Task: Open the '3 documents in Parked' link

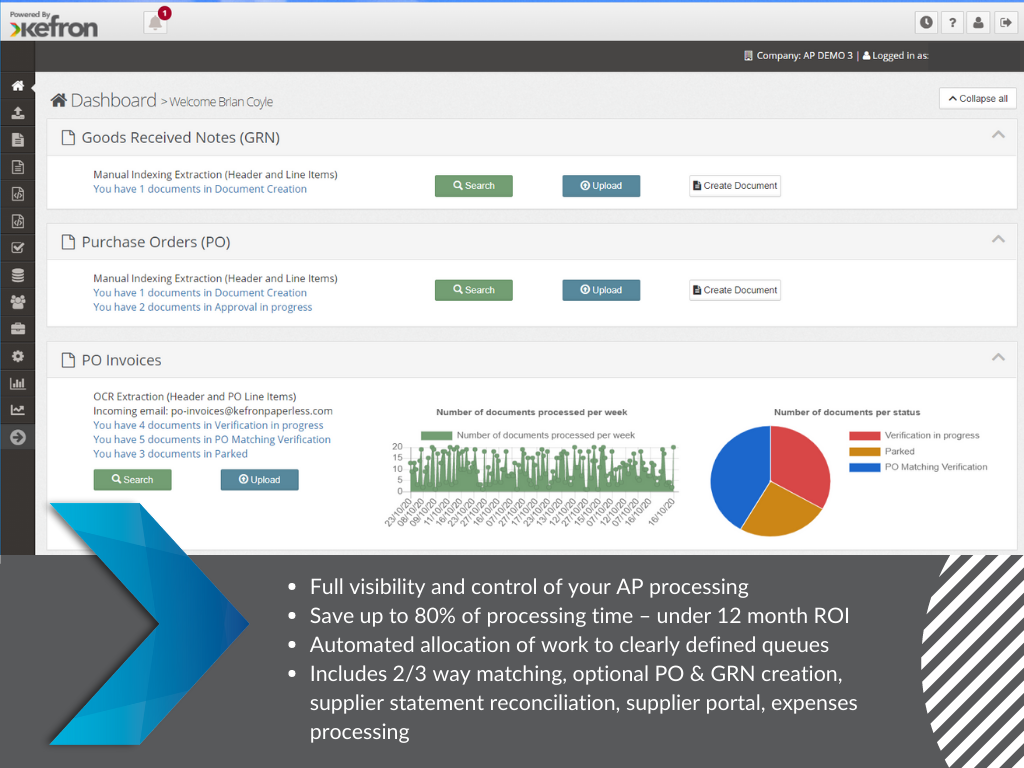Action: pyautogui.click(x=170, y=453)
